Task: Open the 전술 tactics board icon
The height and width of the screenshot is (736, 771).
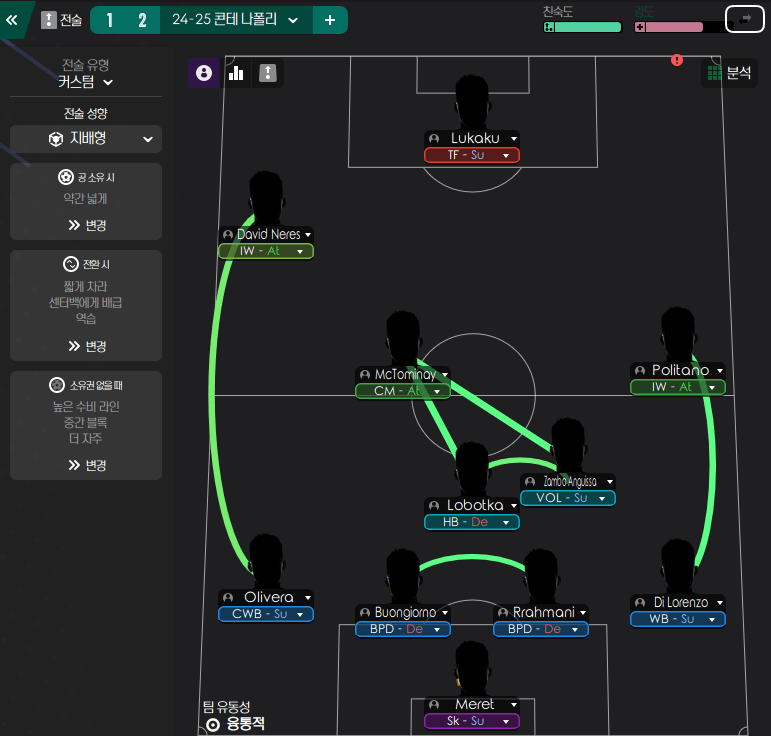Action: 49,20
